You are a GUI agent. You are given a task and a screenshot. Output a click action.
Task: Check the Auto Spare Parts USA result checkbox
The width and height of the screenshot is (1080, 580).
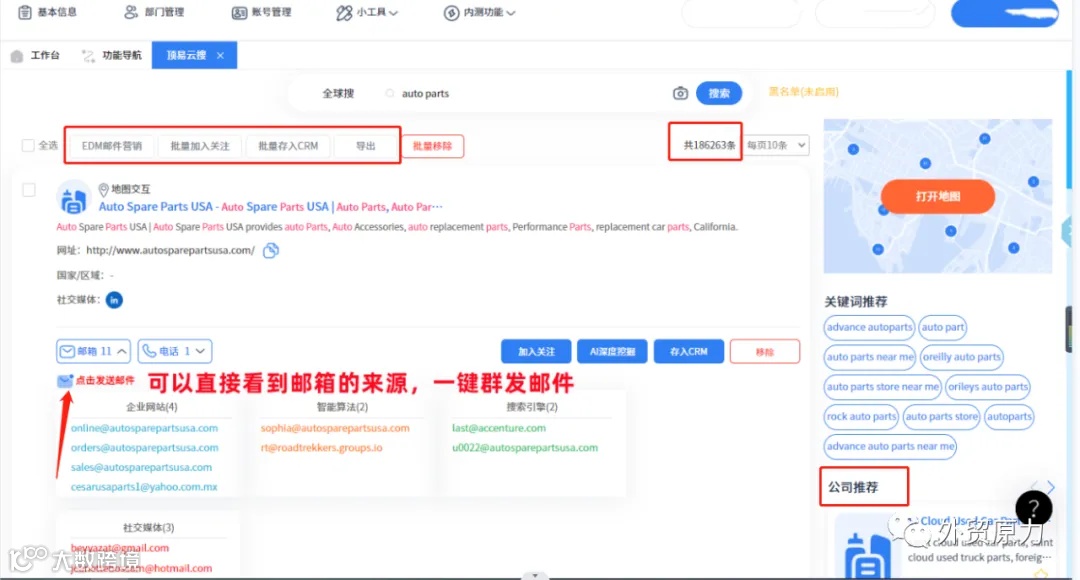point(29,189)
